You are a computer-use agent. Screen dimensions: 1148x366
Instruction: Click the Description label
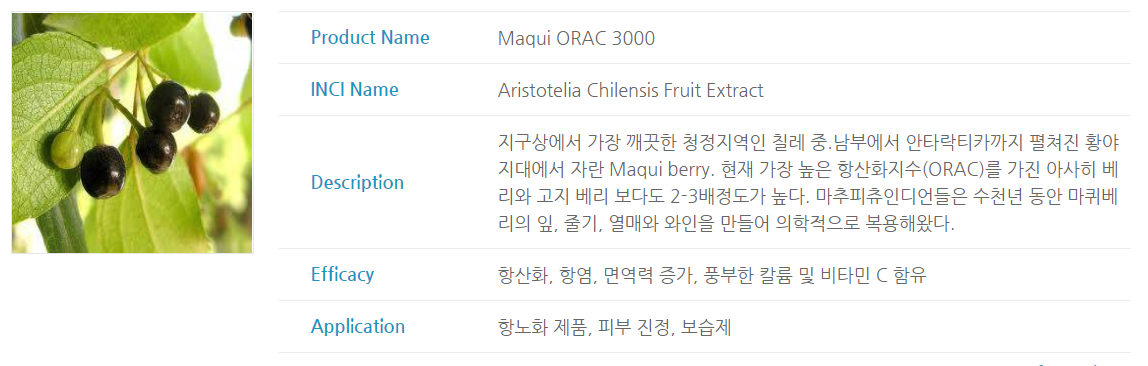tap(357, 182)
